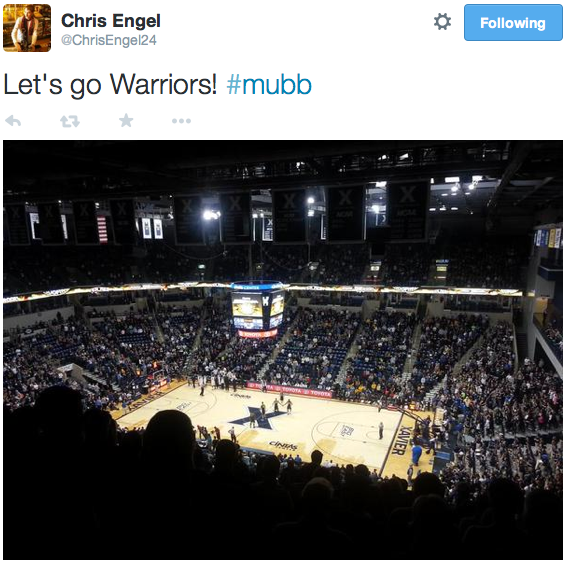Open the more options ellipsis menu
This screenshot has width=578, height=569.
click(181, 121)
